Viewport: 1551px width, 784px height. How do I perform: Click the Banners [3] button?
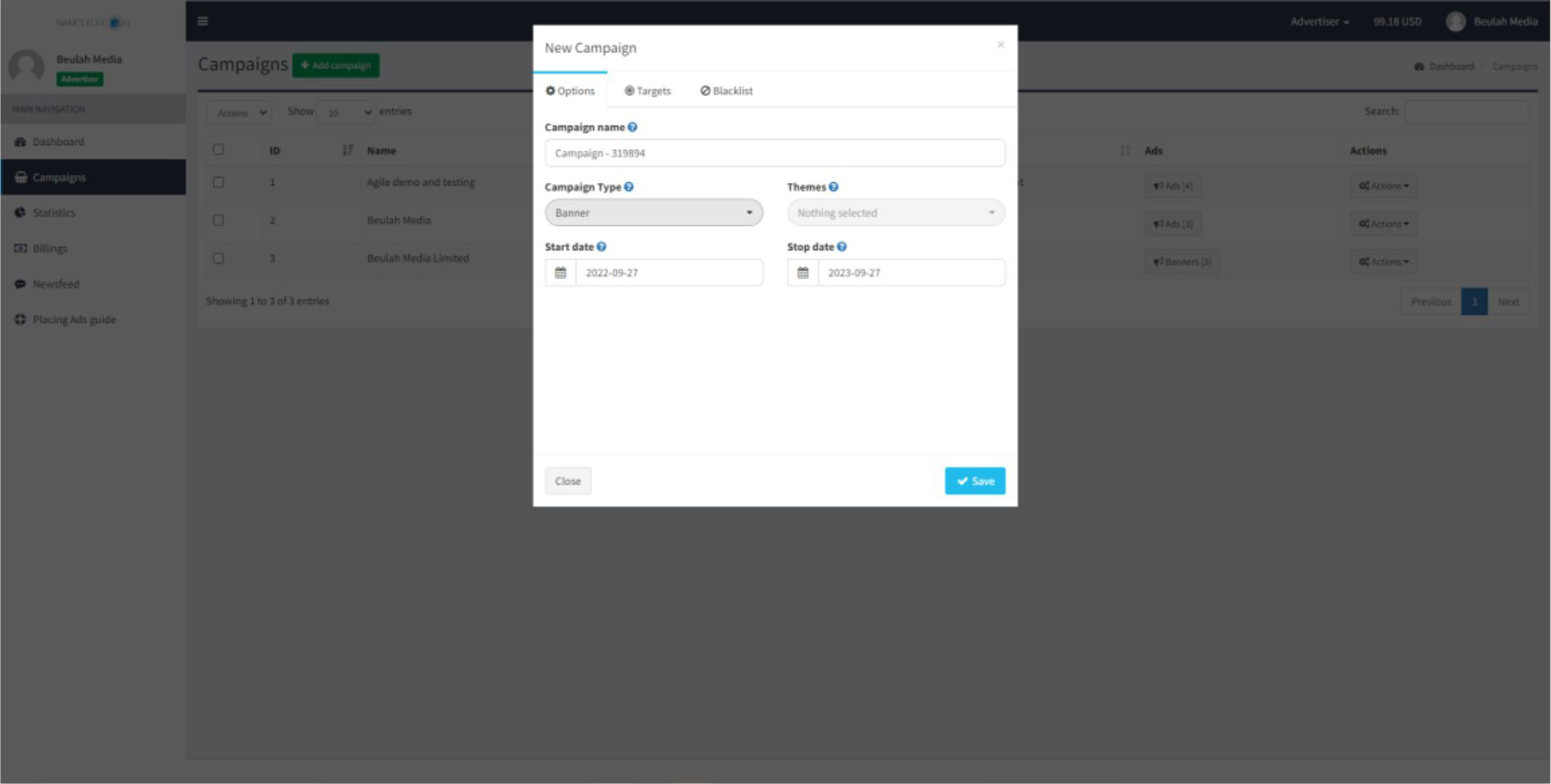click(1181, 262)
